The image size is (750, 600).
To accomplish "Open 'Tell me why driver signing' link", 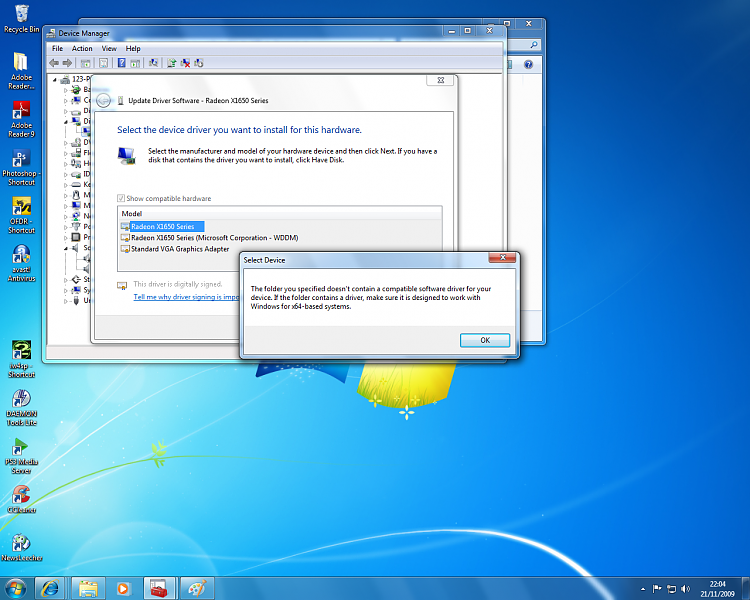I will tap(186, 297).
